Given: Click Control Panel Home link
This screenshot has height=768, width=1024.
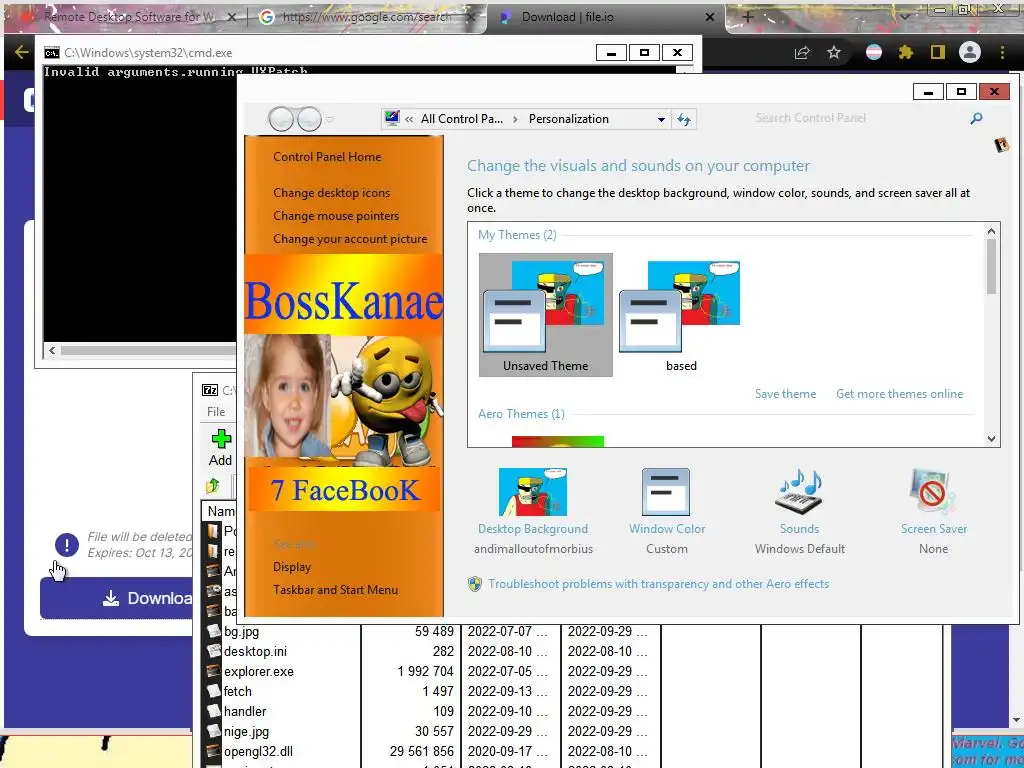Looking at the screenshot, I should (327, 157).
